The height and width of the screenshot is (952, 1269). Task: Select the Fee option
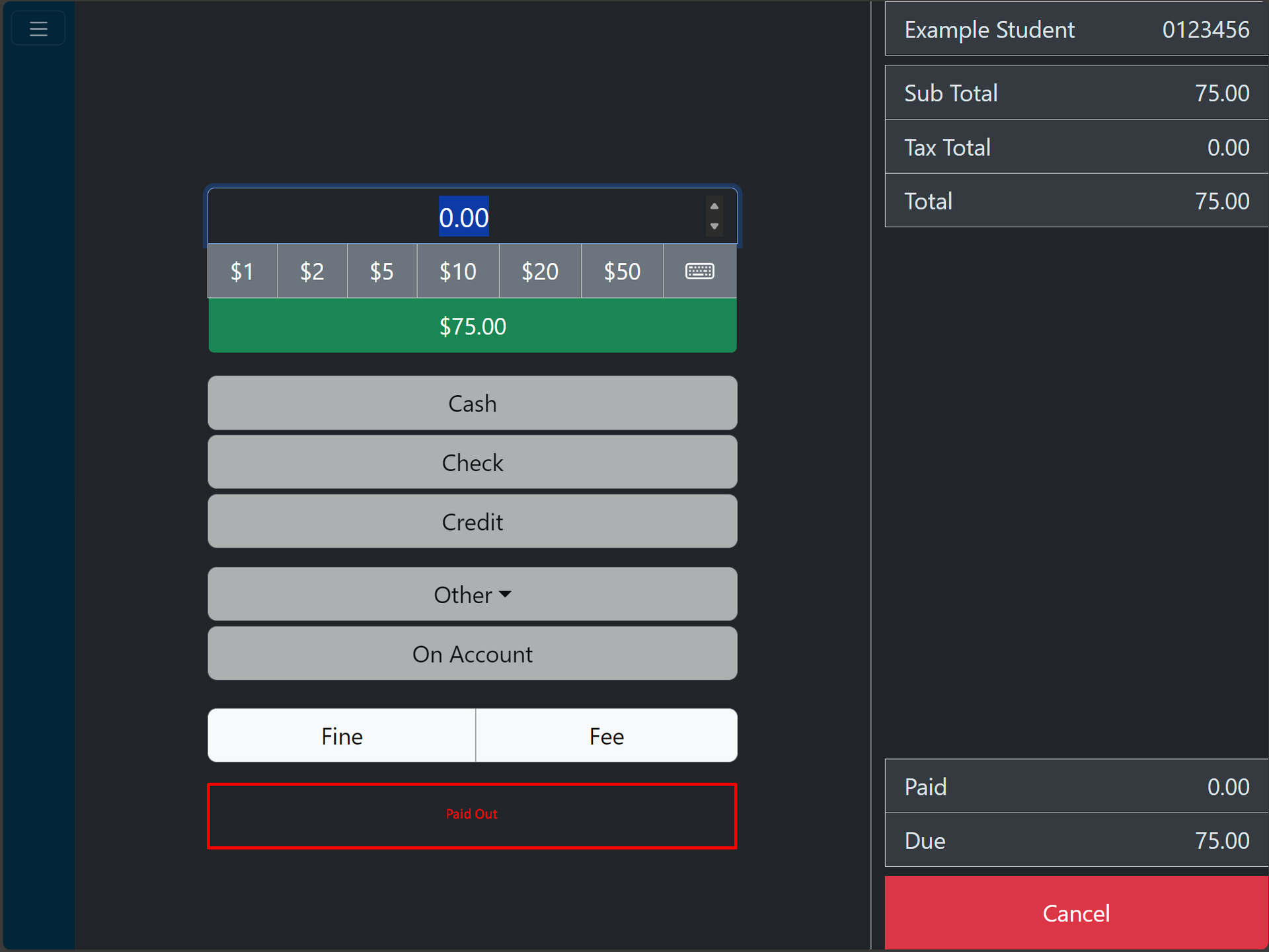(606, 736)
